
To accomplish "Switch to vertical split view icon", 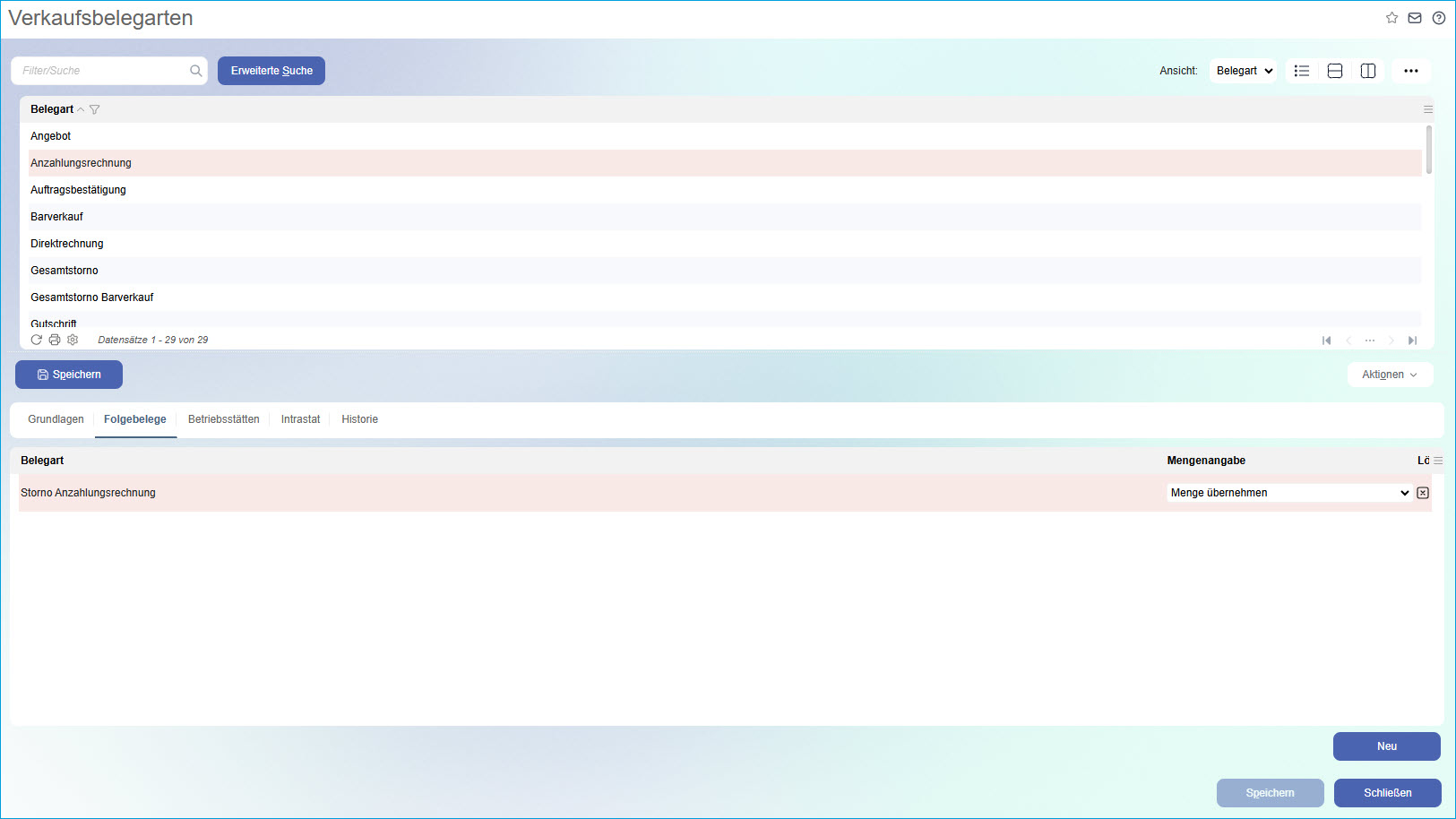I will pos(1368,71).
